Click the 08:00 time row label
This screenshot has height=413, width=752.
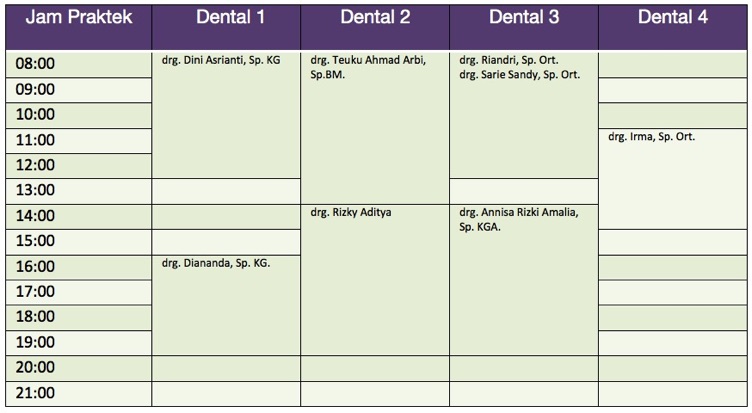tap(36, 64)
